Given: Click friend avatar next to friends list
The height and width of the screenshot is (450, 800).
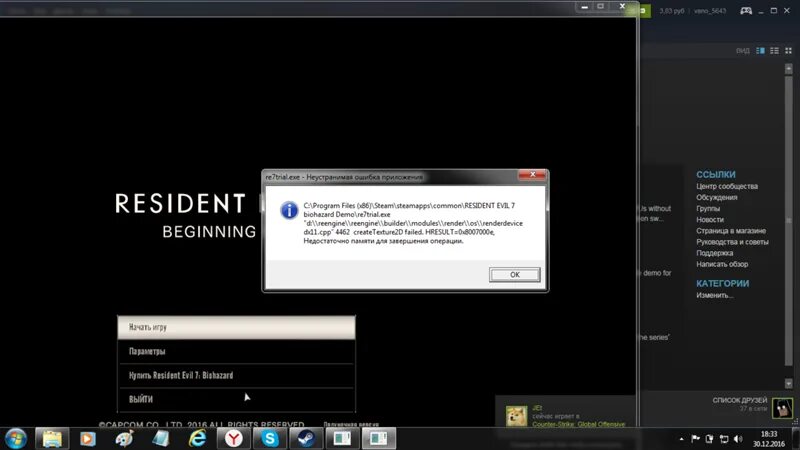Looking at the screenshot, I should point(782,408).
